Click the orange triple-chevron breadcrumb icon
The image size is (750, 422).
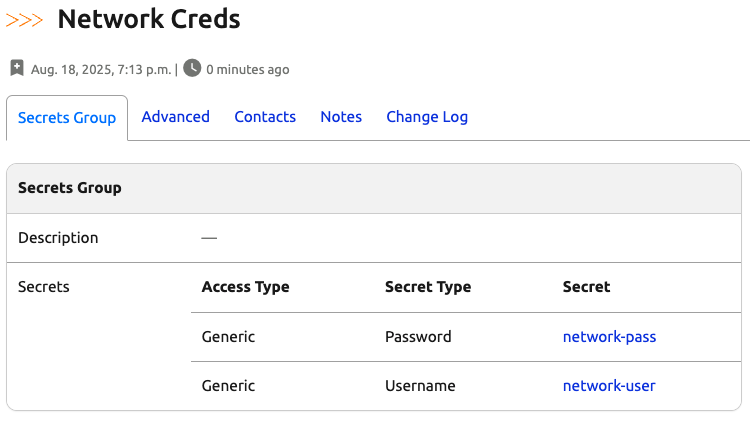25,20
